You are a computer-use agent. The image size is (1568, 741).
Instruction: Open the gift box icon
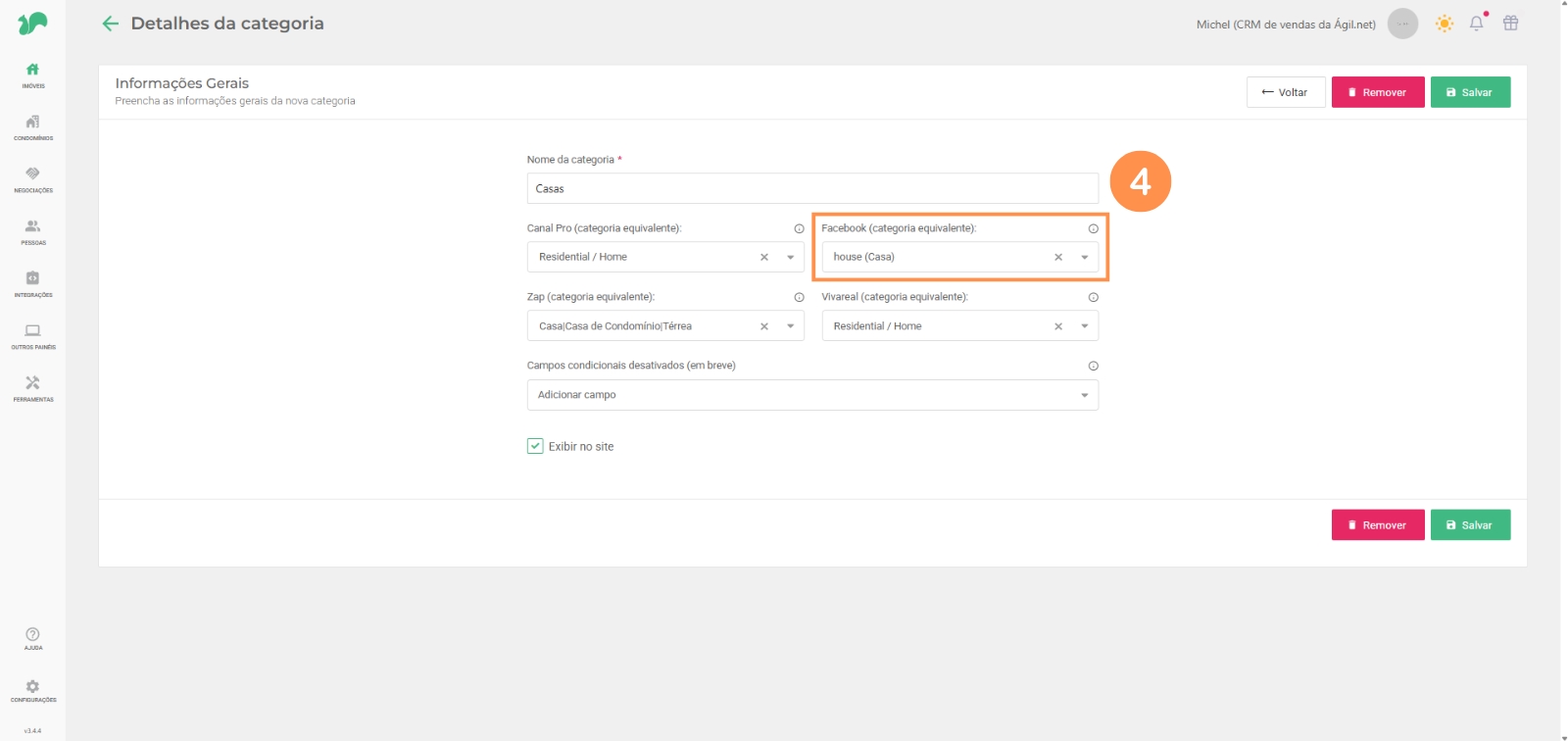(x=1510, y=24)
